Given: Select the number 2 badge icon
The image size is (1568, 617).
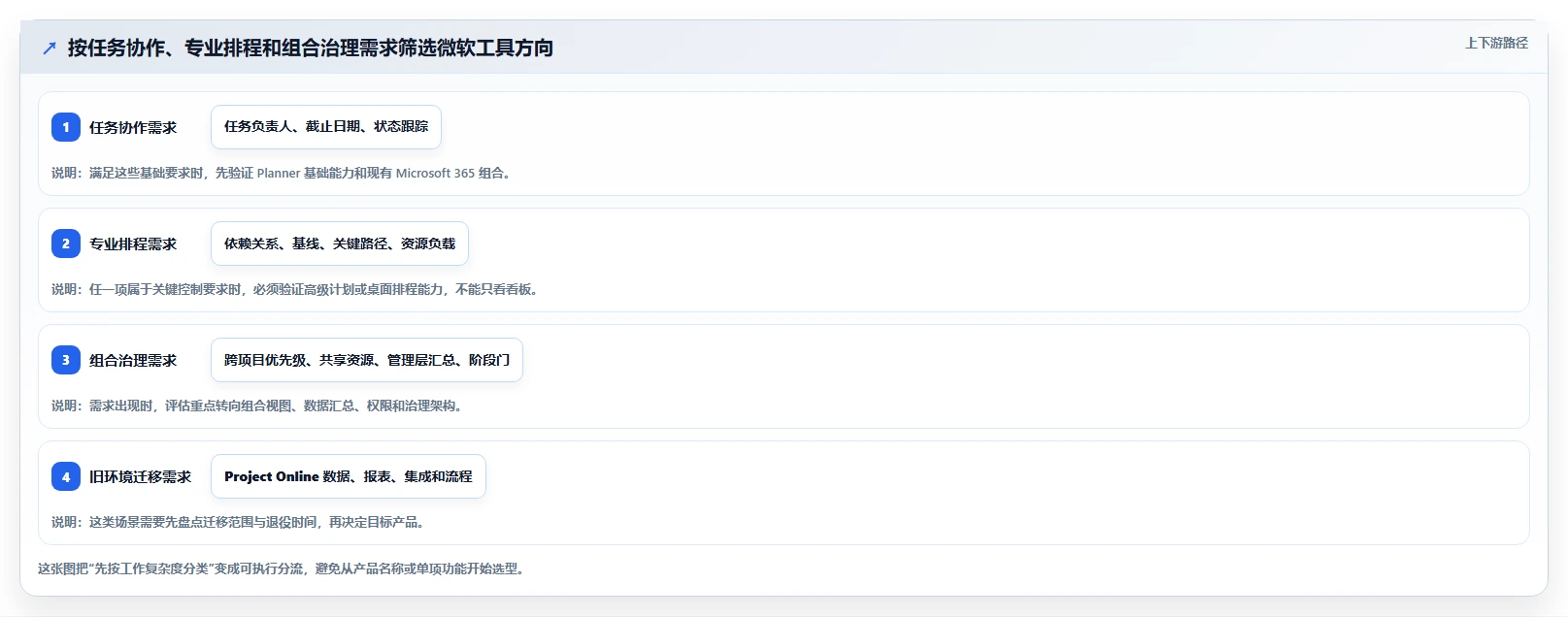Looking at the screenshot, I should 66,244.
